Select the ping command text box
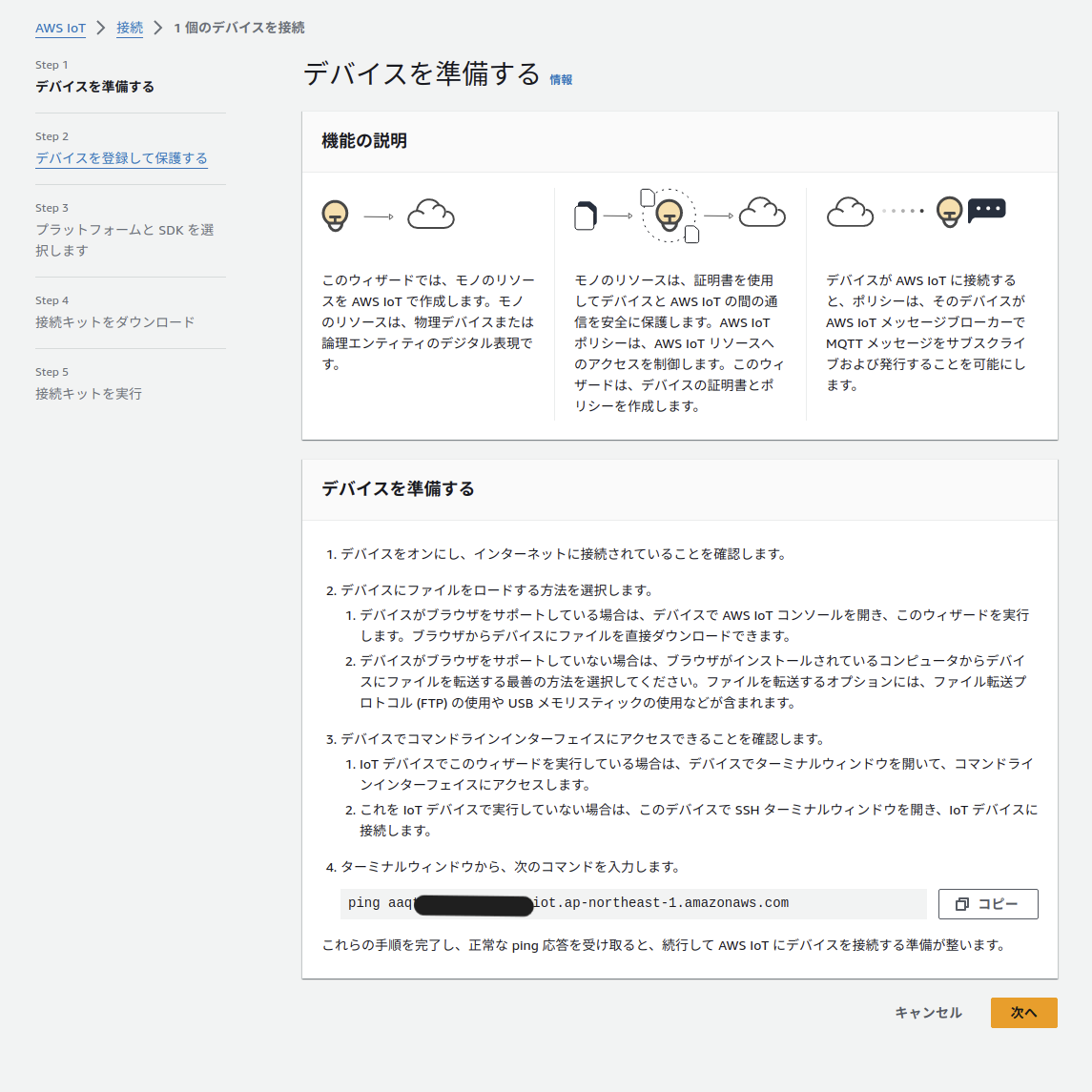1092x1092 pixels. click(632, 903)
